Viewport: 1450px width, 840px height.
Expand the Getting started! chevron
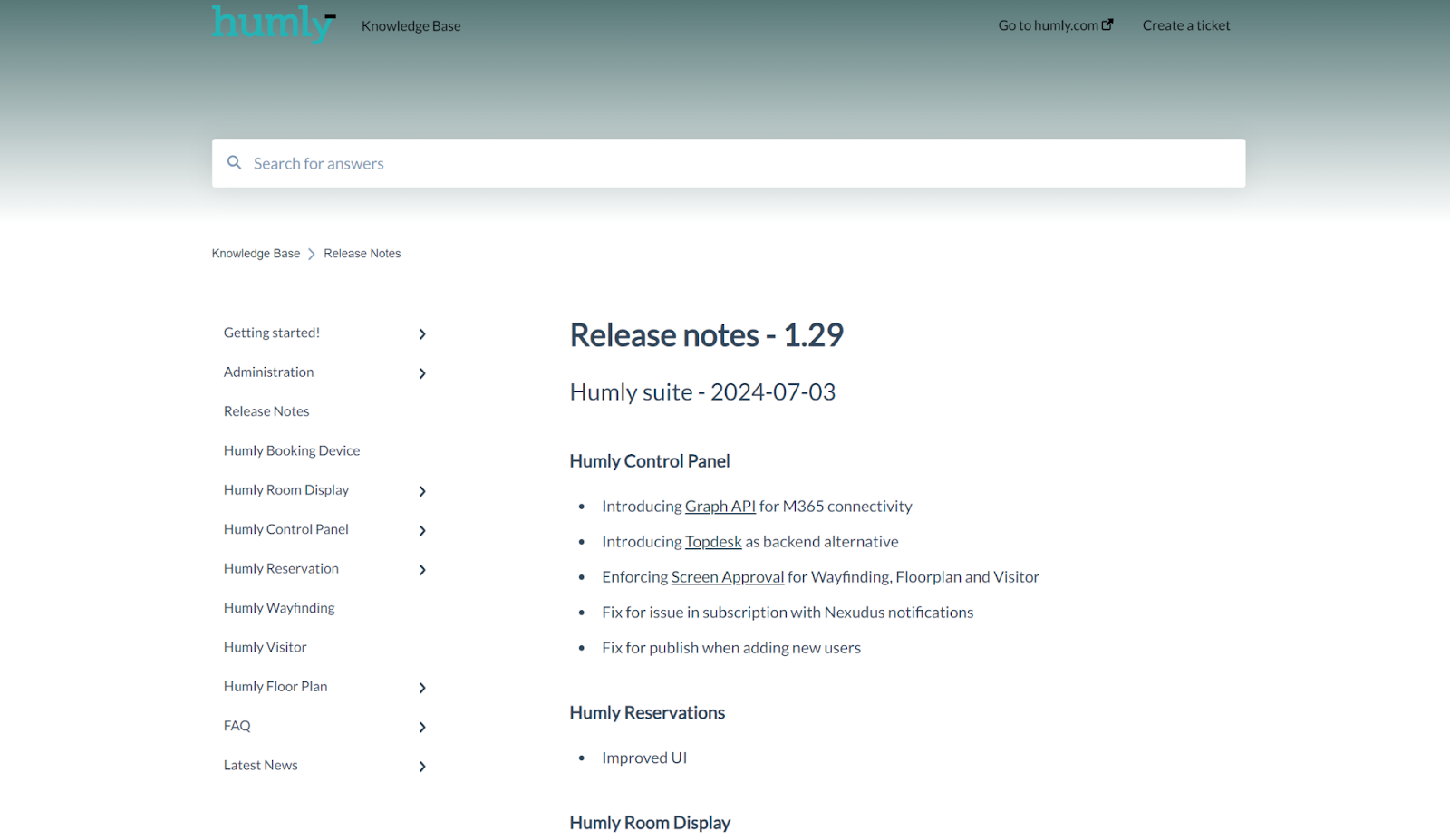point(422,334)
